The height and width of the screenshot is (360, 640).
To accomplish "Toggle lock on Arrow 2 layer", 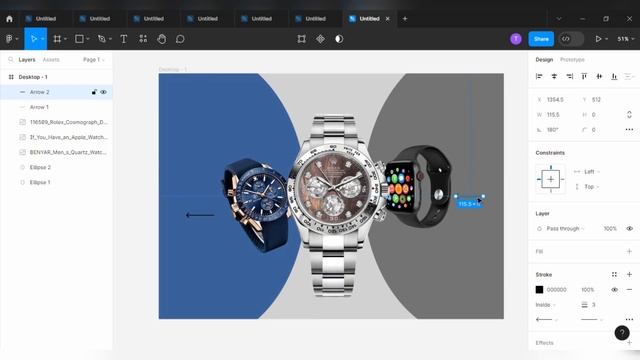I will tap(94, 92).
